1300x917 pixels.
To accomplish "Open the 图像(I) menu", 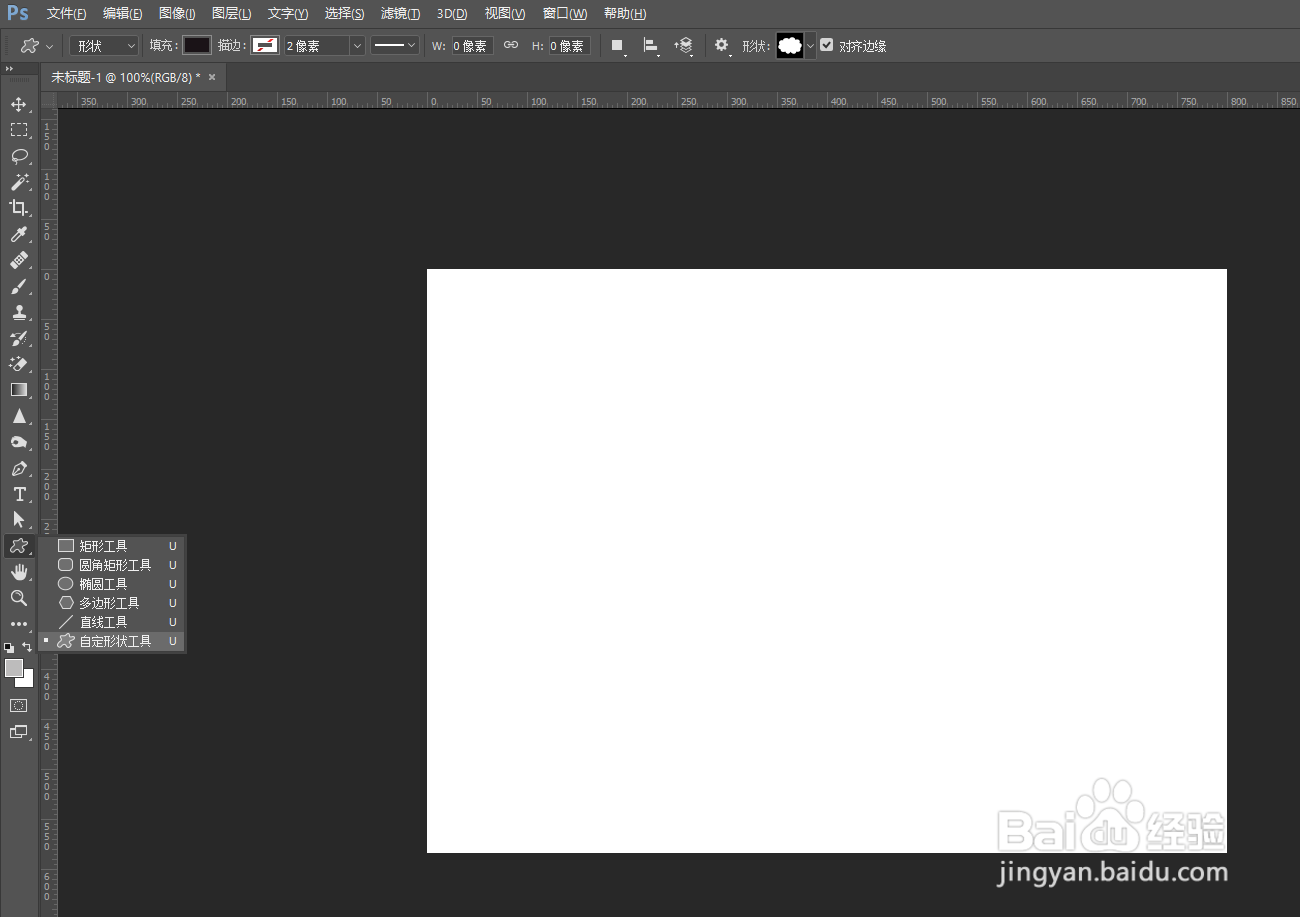I will [177, 14].
